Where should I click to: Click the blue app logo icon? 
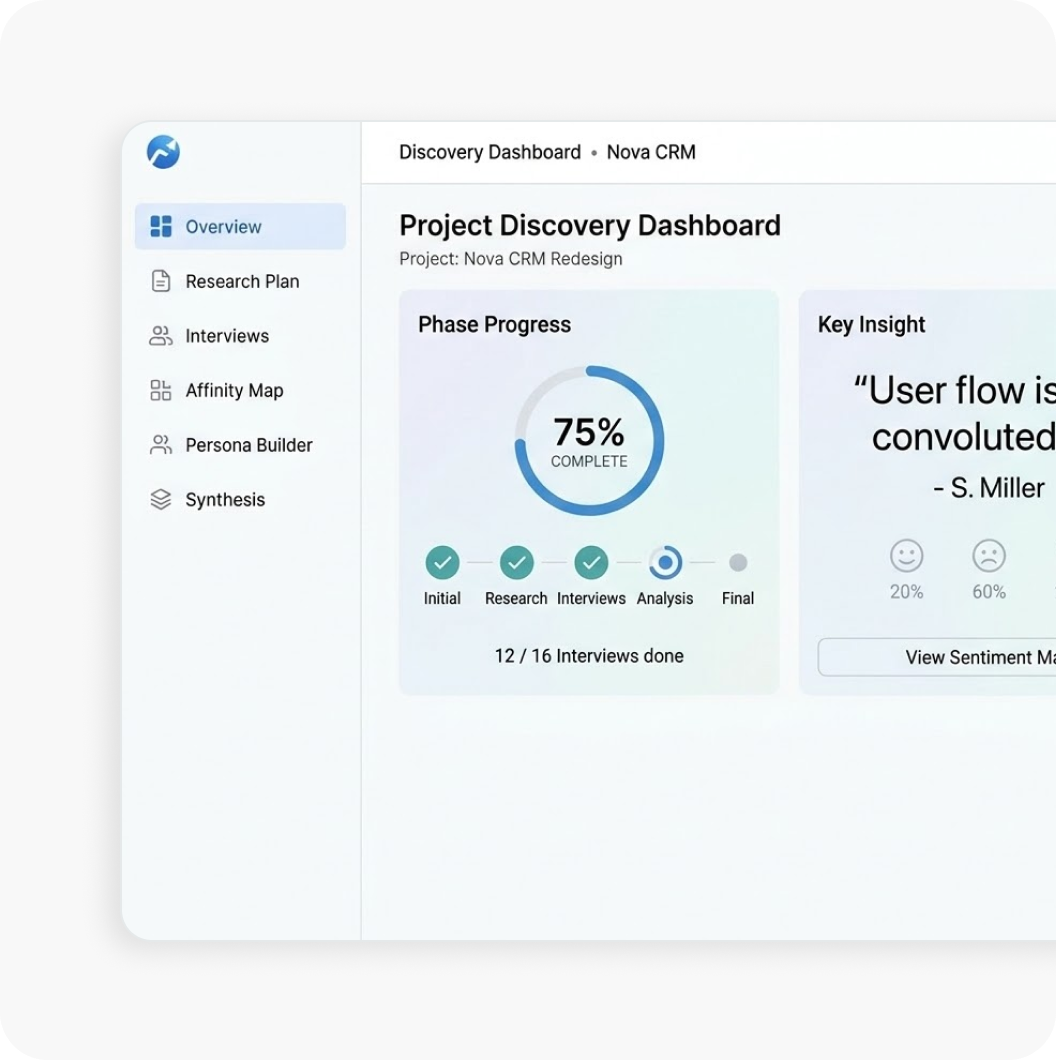click(x=163, y=151)
